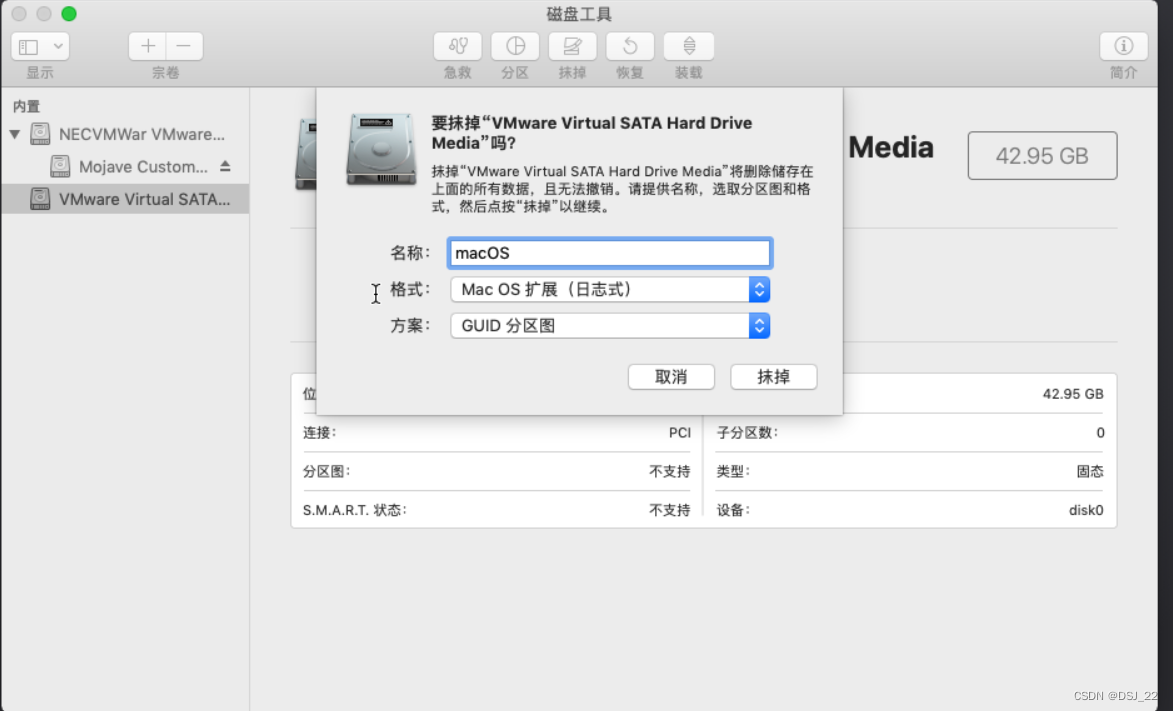Click the Media disk title text
Image resolution: width=1173 pixels, height=711 pixels.
tap(891, 148)
